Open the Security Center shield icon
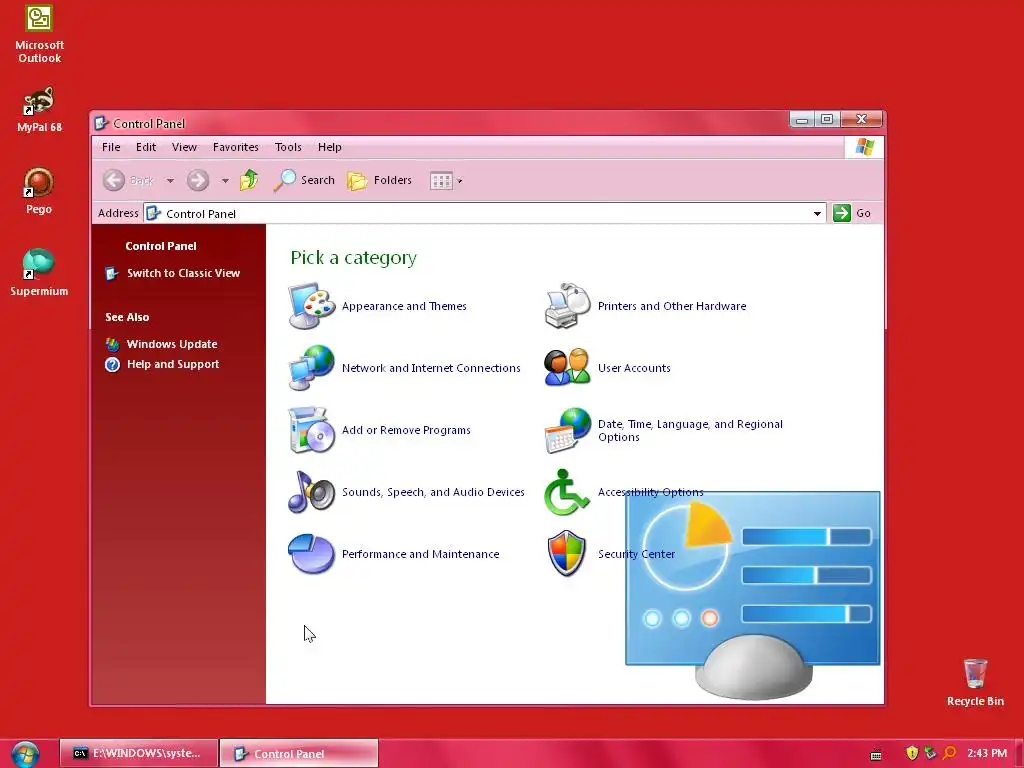This screenshot has height=768, width=1024. point(568,554)
